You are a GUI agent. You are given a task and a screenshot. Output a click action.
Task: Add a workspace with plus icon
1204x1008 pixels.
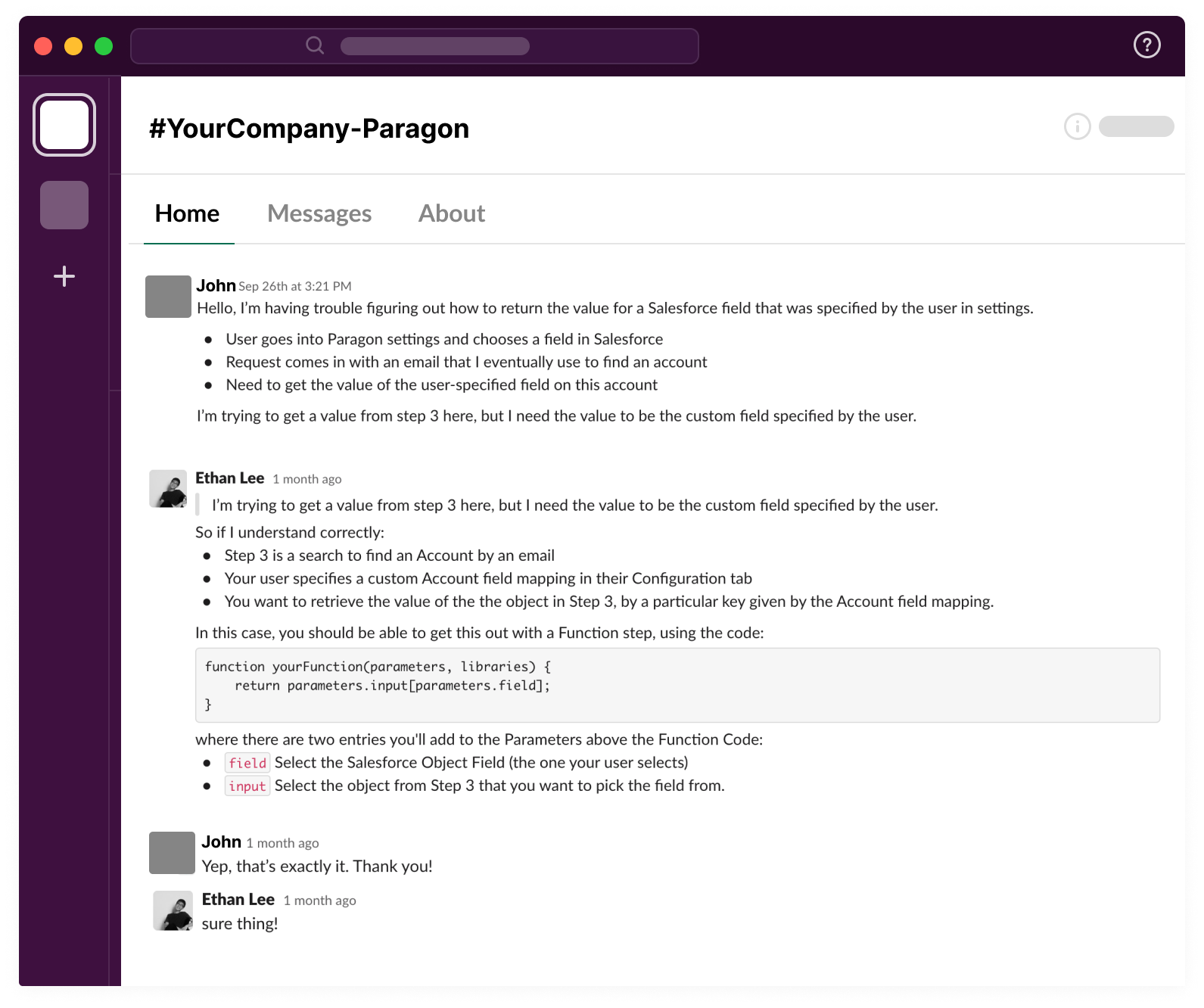(64, 276)
